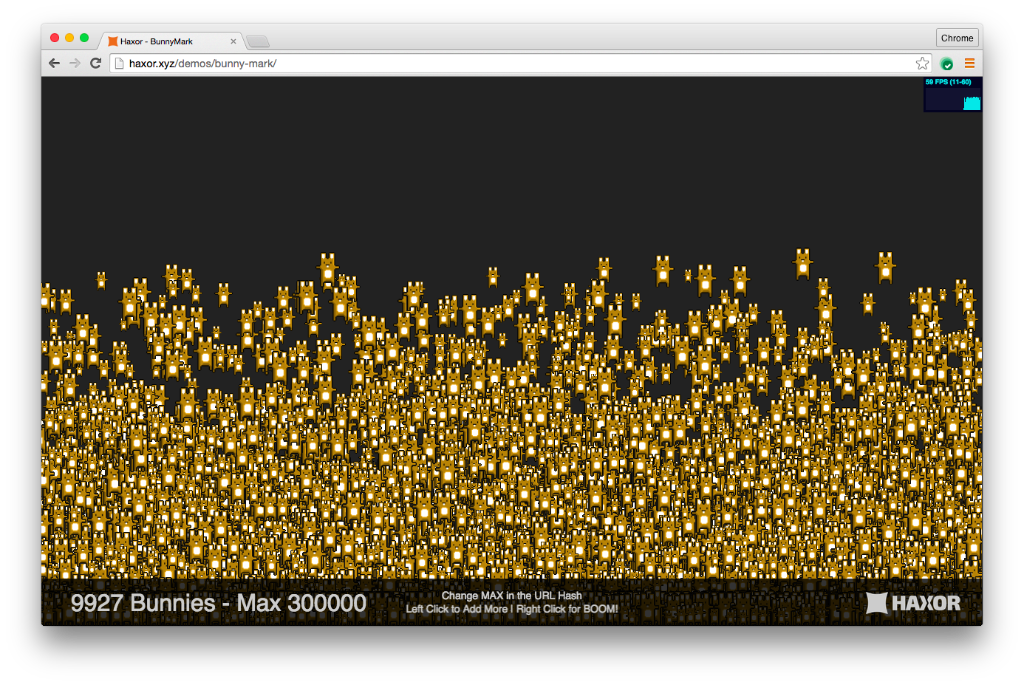Select the Haxor - BunnyMark tab
Viewport: 1024px width, 685px height.
pyautogui.click(x=171, y=41)
